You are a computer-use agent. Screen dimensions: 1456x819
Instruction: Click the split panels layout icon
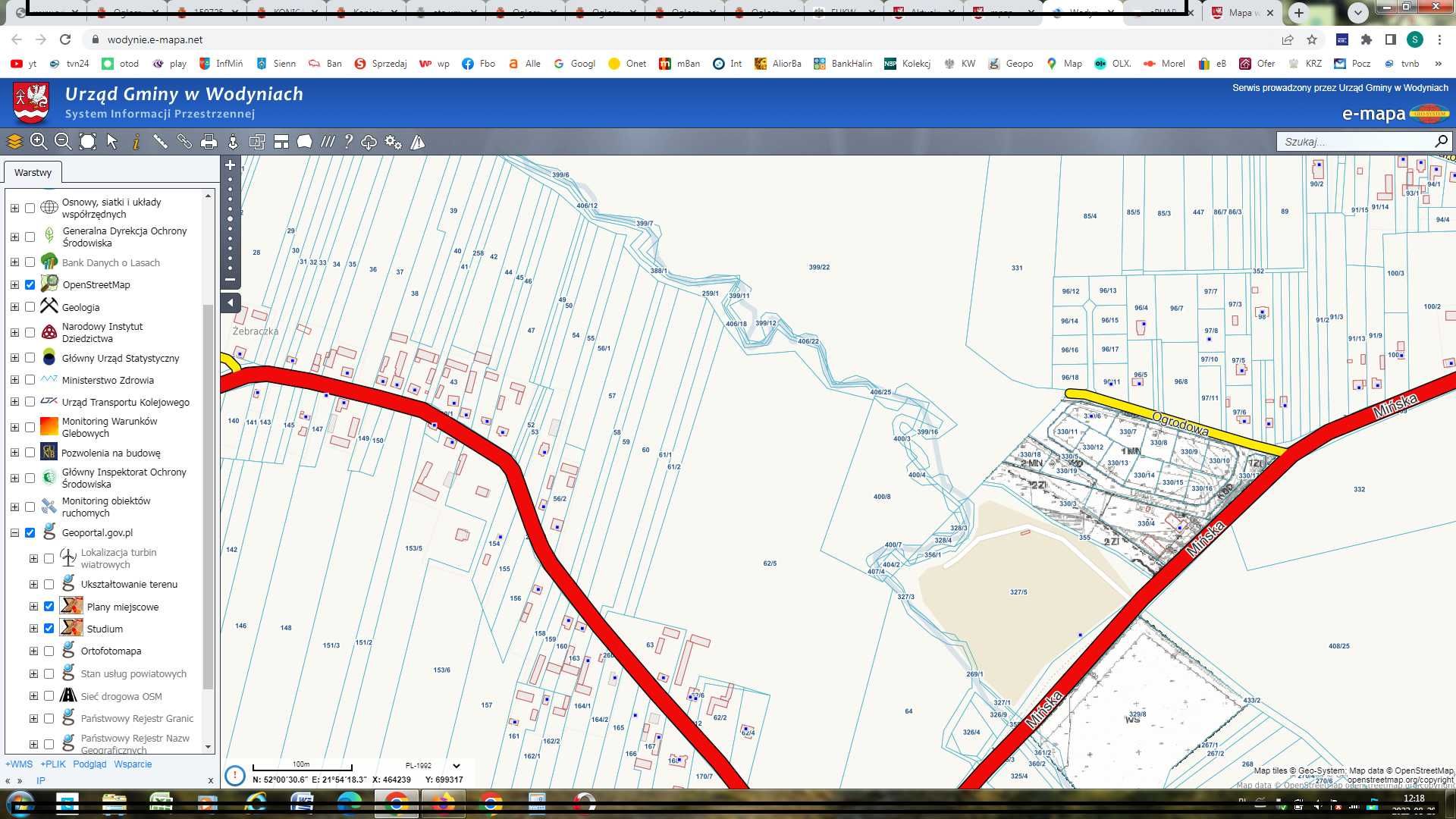pyautogui.click(x=281, y=142)
